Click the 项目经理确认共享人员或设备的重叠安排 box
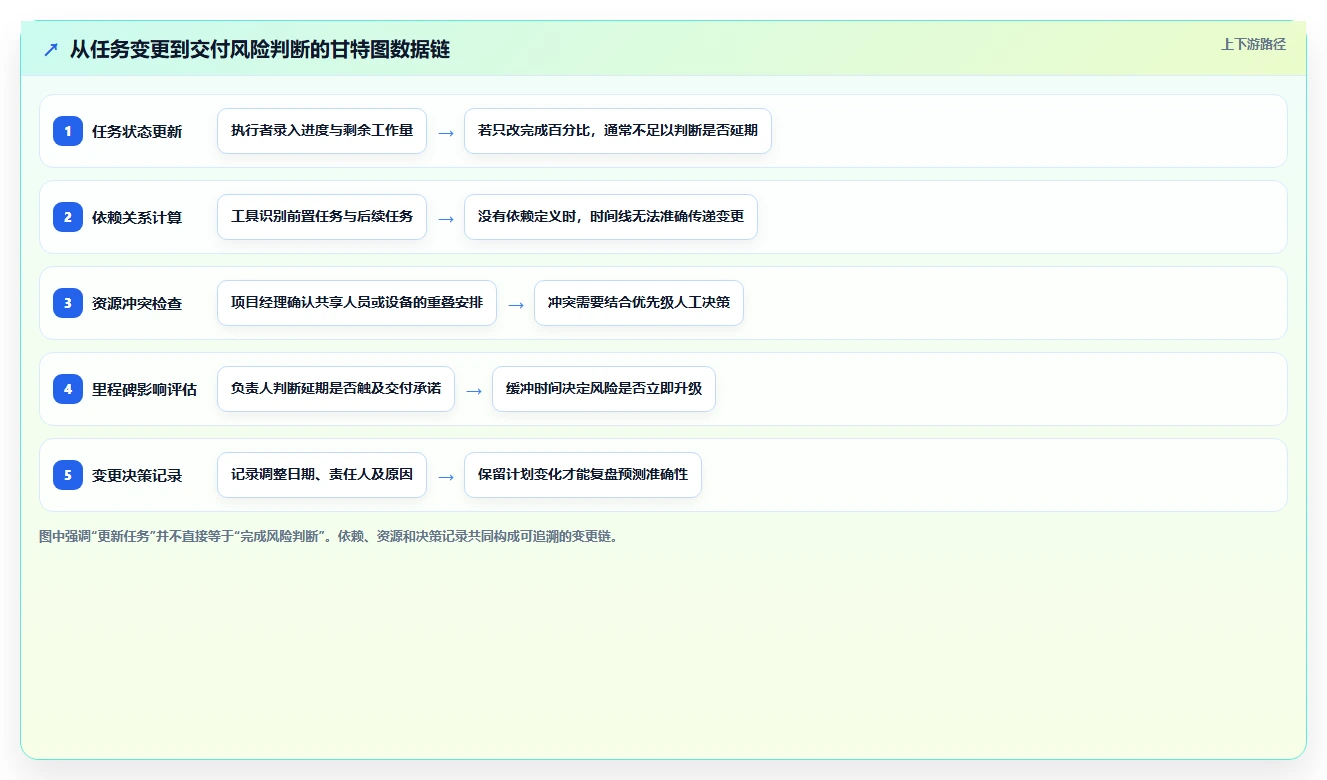The width and height of the screenshot is (1327, 780). point(357,303)
